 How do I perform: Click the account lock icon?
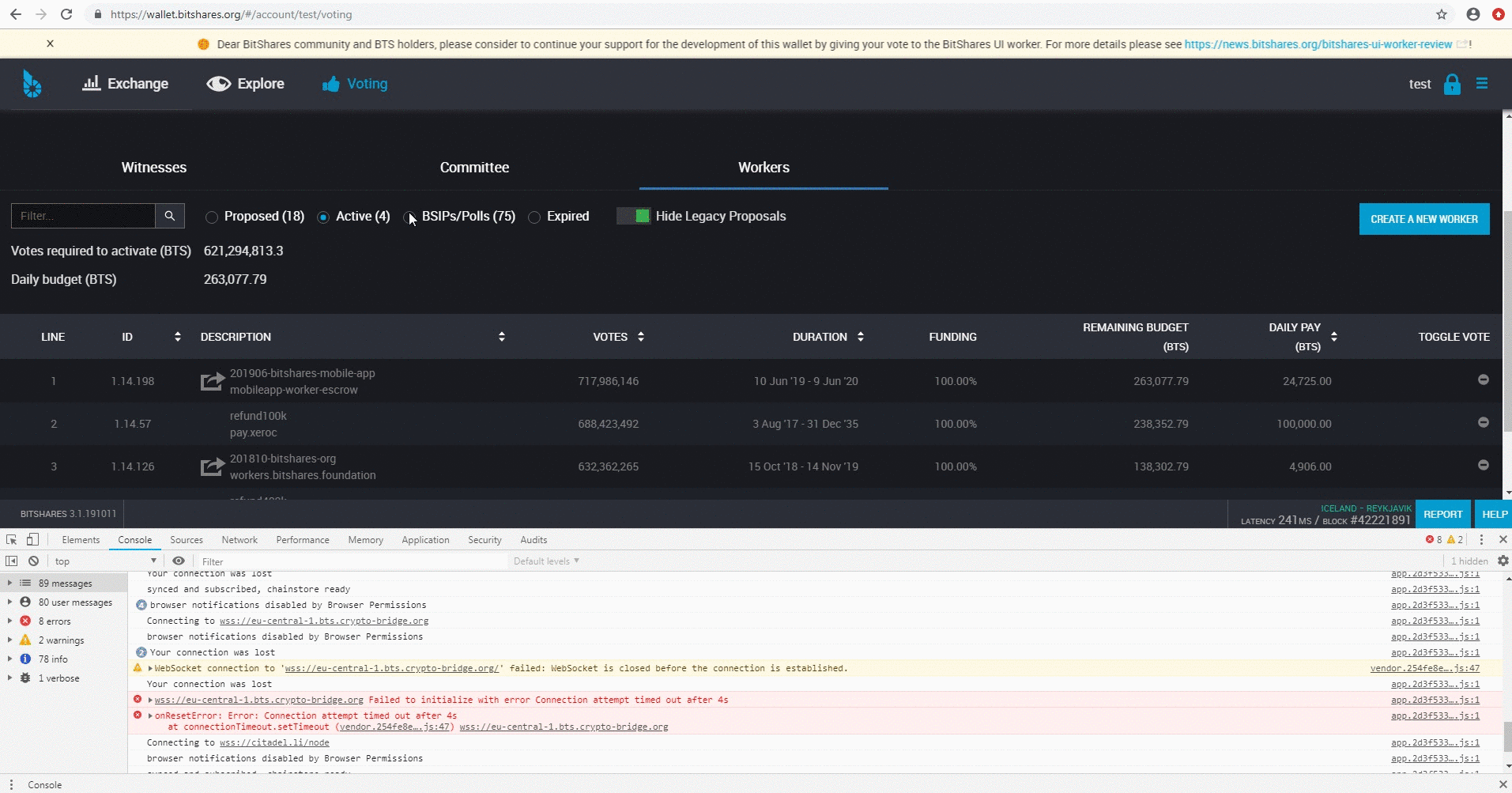1452,84
